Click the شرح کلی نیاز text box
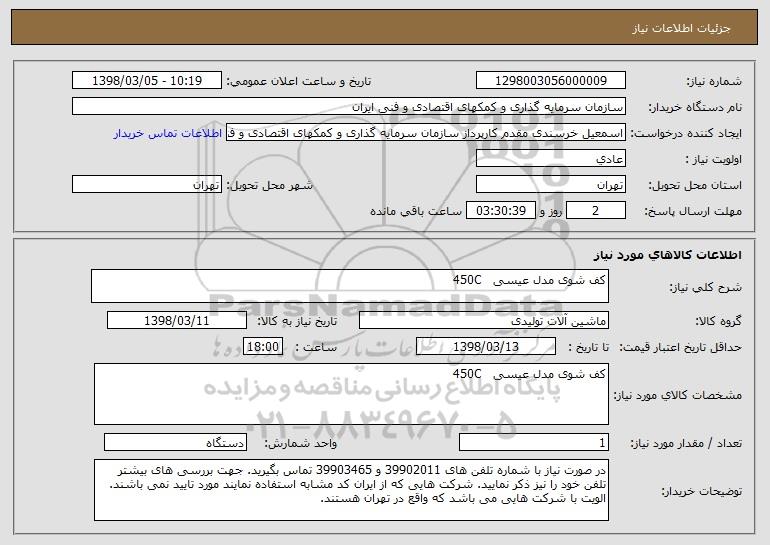 pyautogui.click(x=350, y=286)
